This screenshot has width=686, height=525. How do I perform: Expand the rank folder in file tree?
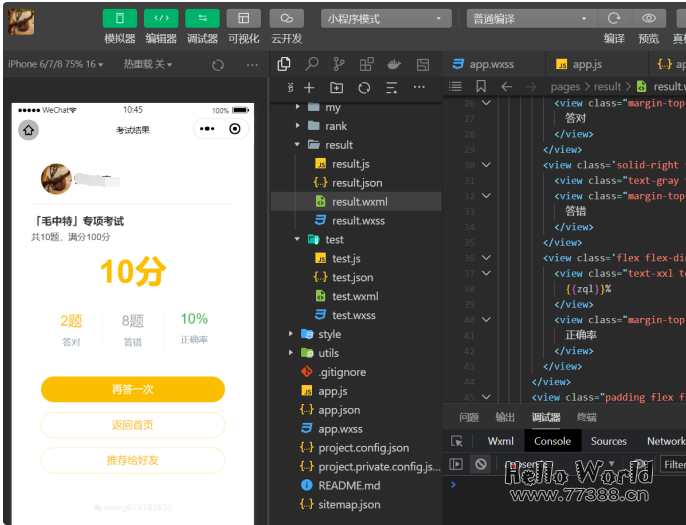coord(335,126)
